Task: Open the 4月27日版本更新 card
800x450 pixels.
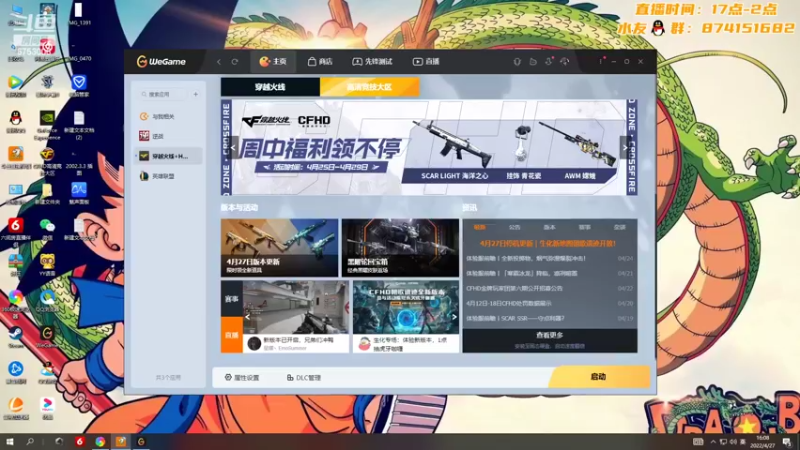Action: (x=279, y=247)
